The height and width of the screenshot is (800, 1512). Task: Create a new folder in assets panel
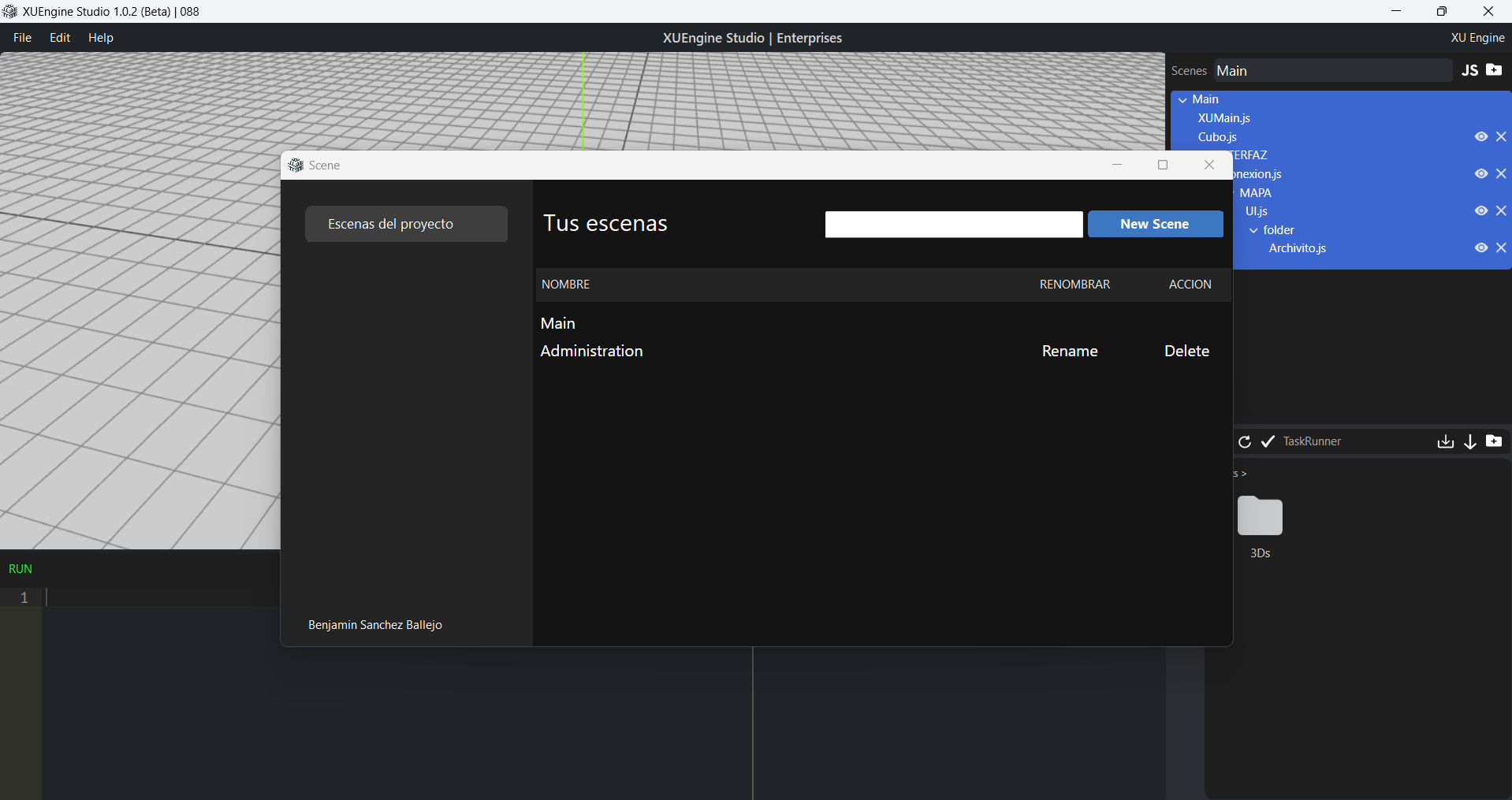click(x=1494, y=441)
